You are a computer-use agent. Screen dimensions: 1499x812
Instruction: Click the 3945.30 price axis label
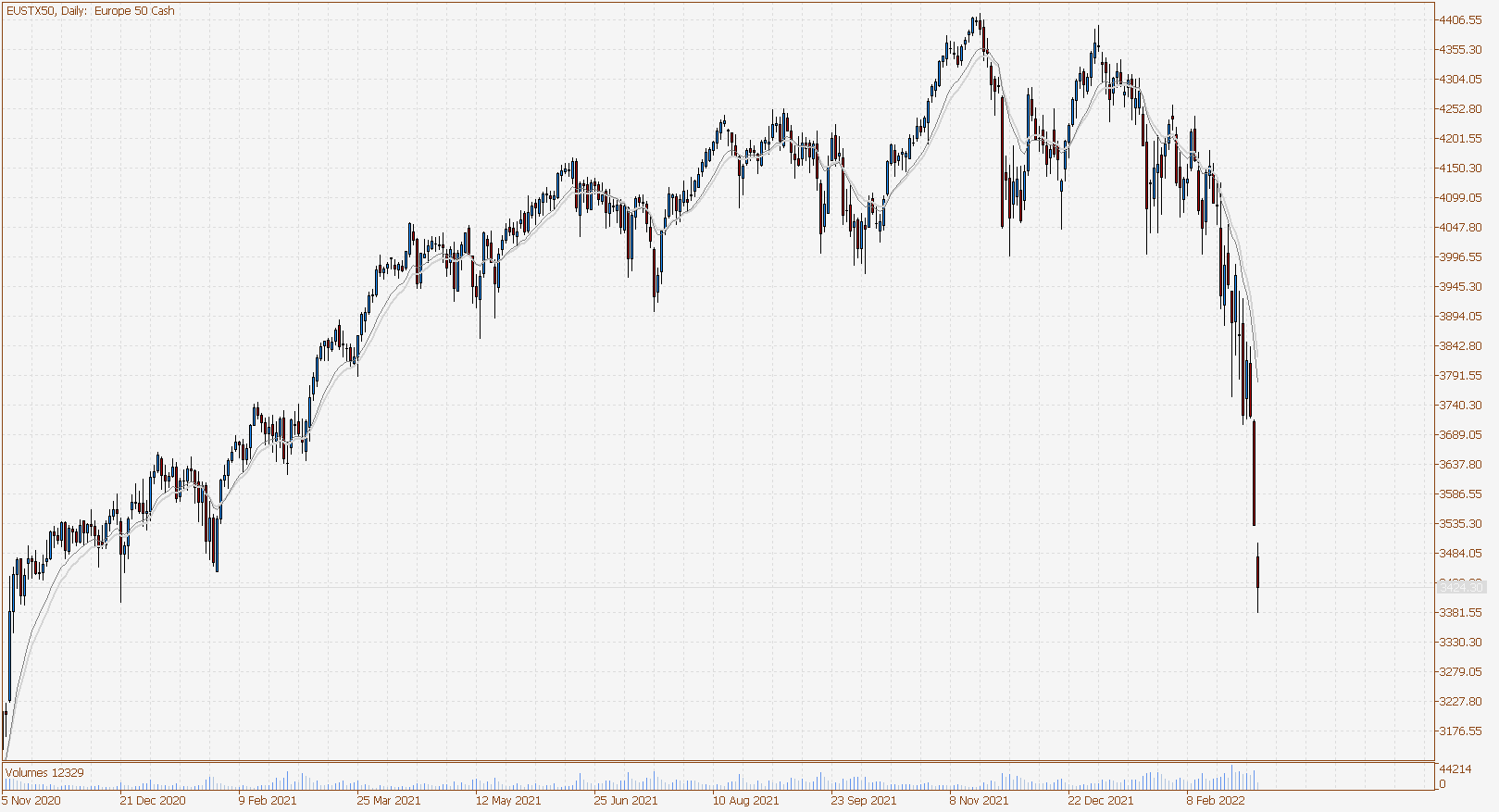click(1460, 286)
